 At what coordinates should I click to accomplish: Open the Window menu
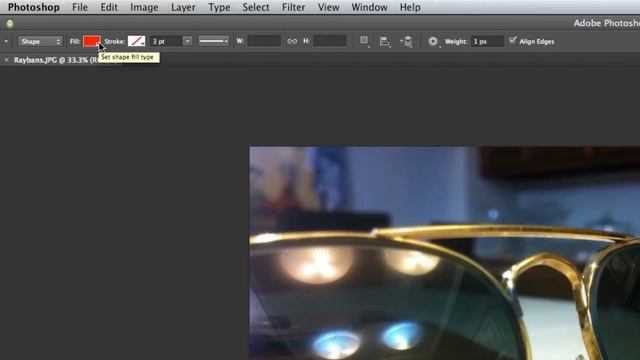pos(369,7)
